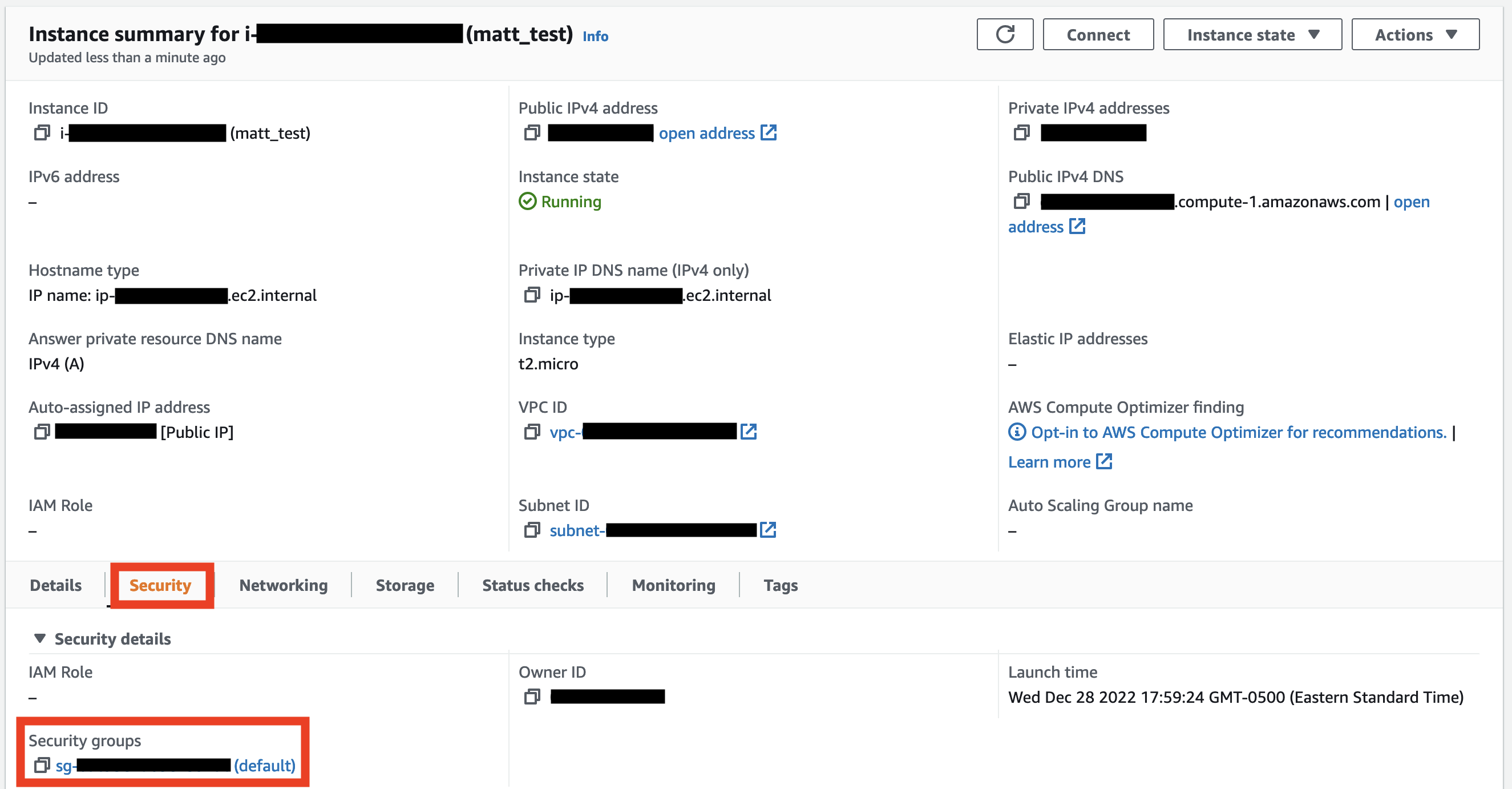Switch to the Storage tab
Image resolution: width=1512 pixels, height=789 pixels.
(x=405, y=585)
